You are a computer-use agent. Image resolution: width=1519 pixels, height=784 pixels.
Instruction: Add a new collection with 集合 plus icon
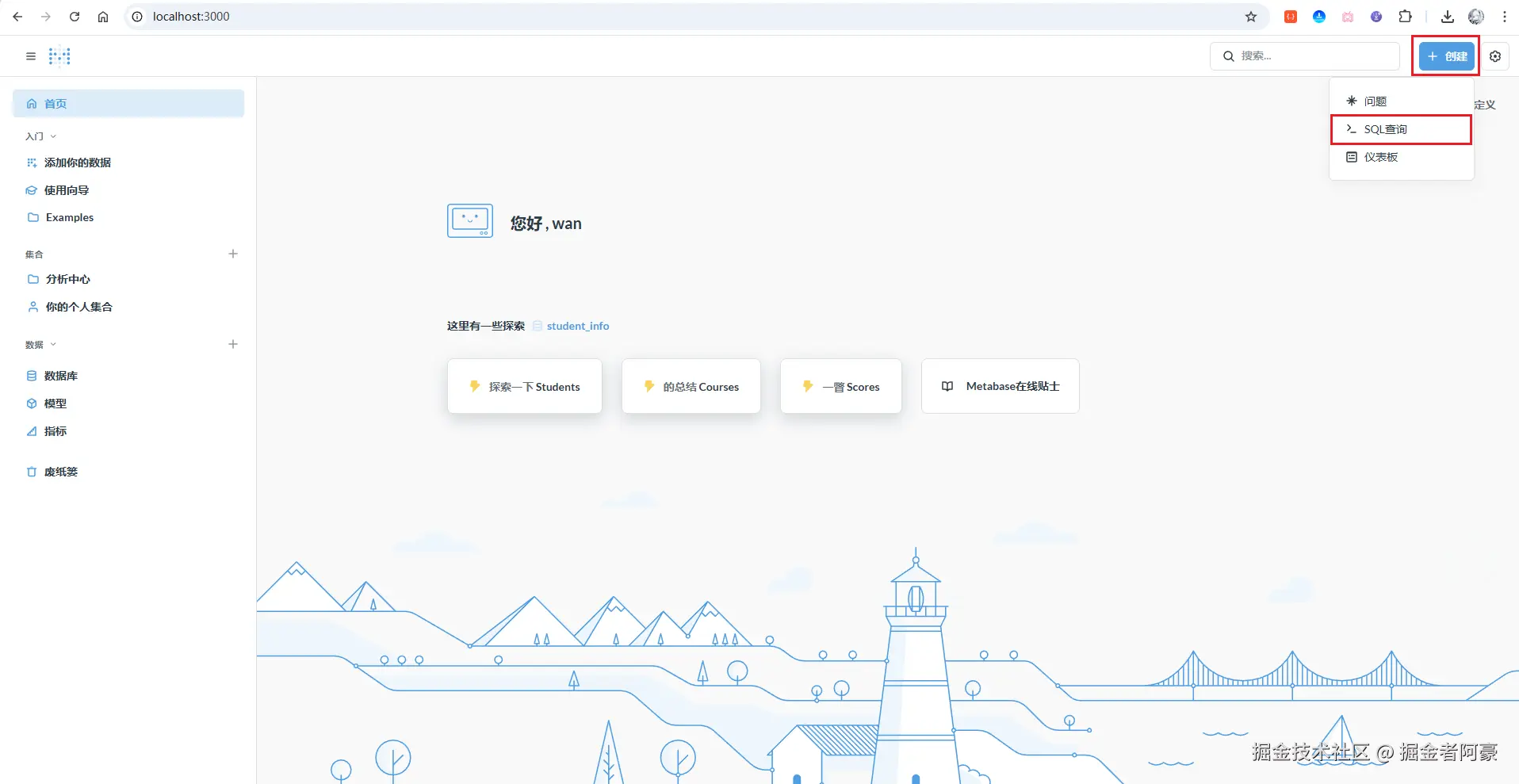[x=233, y=254]
